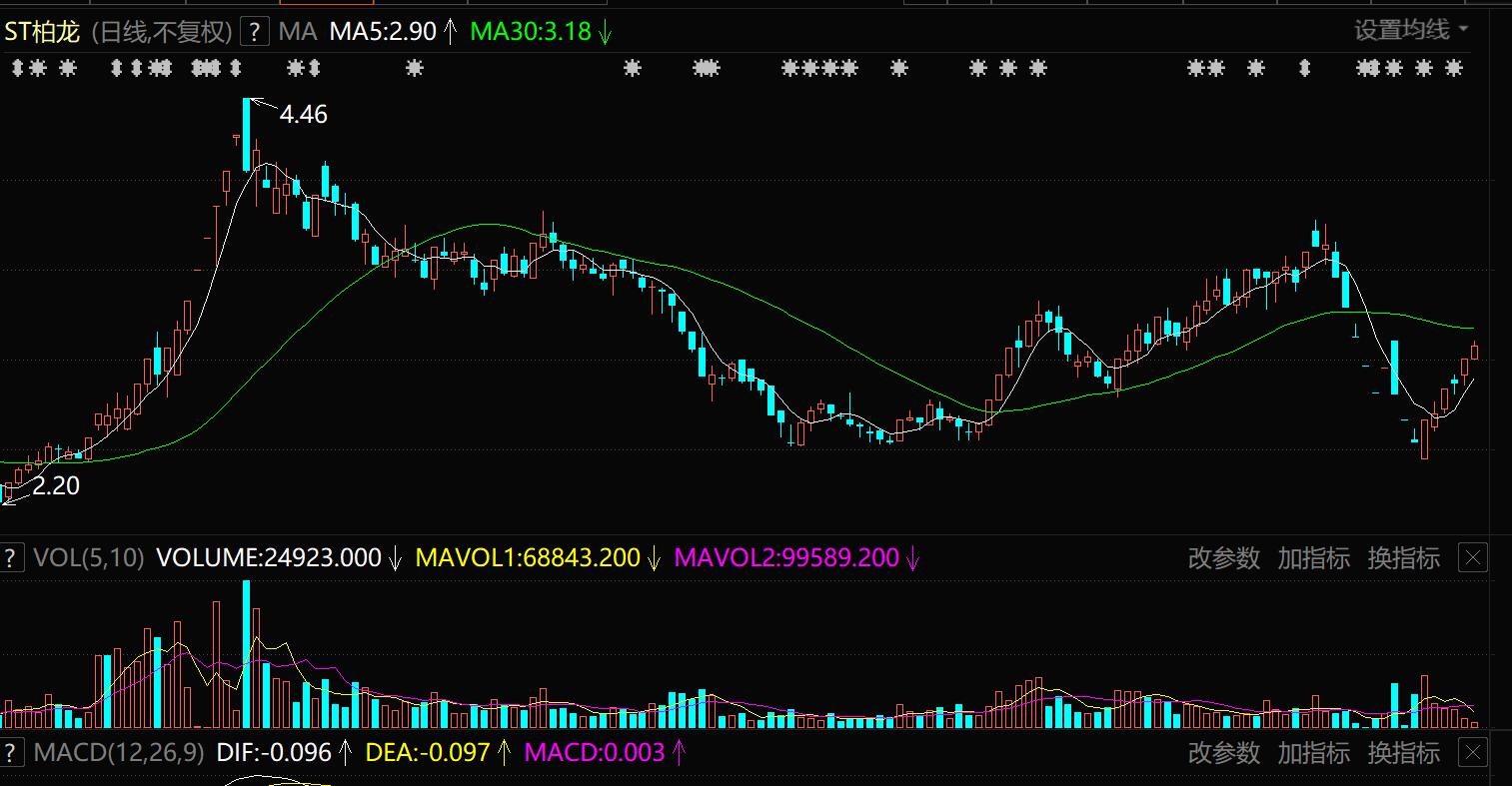The height and width of the screenshot is (786, 1512).
Task: Click 改参数 in the MACD panel
Action: [x=1224, y=752]
